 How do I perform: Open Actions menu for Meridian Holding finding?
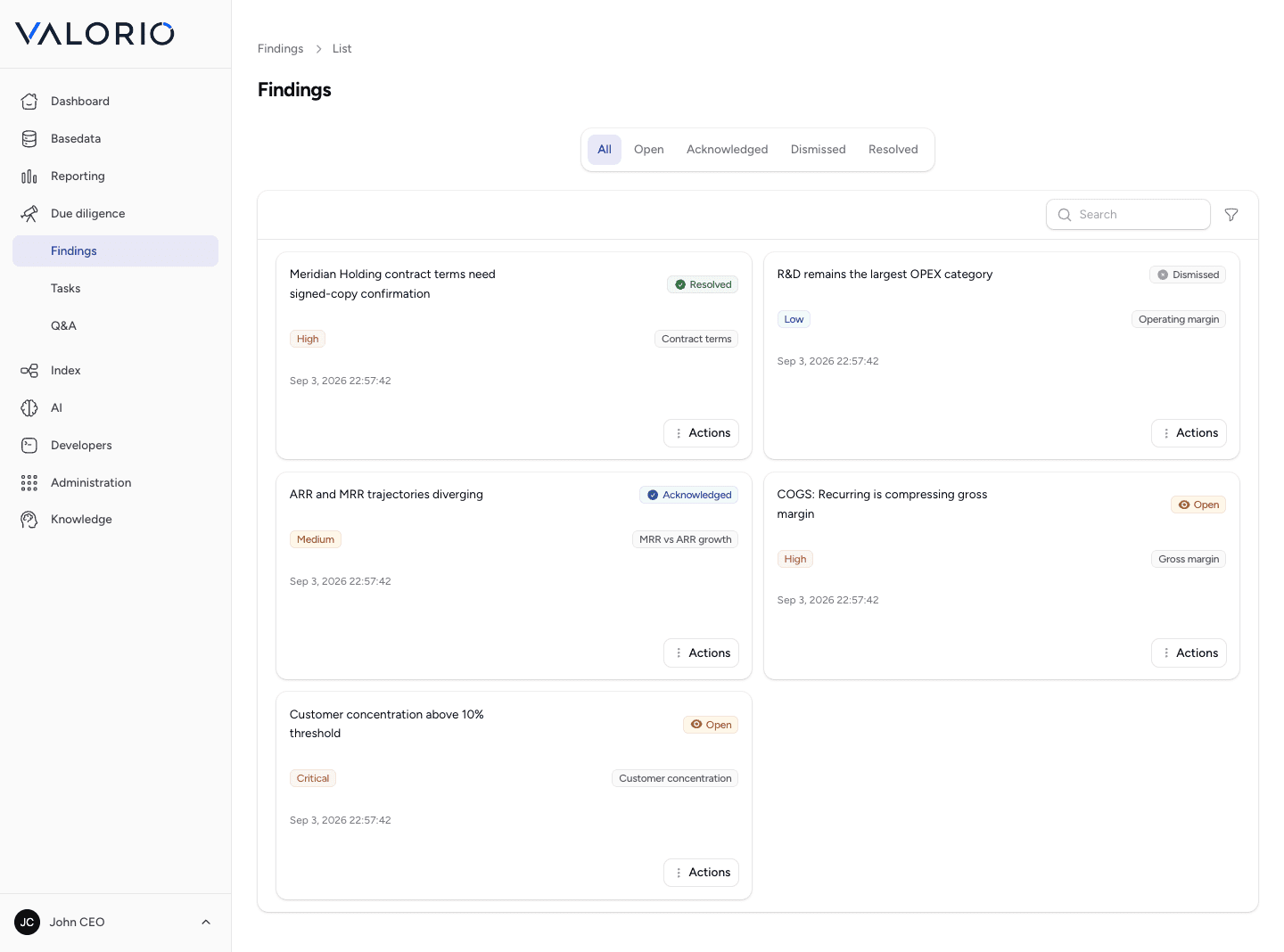point(701,433)
